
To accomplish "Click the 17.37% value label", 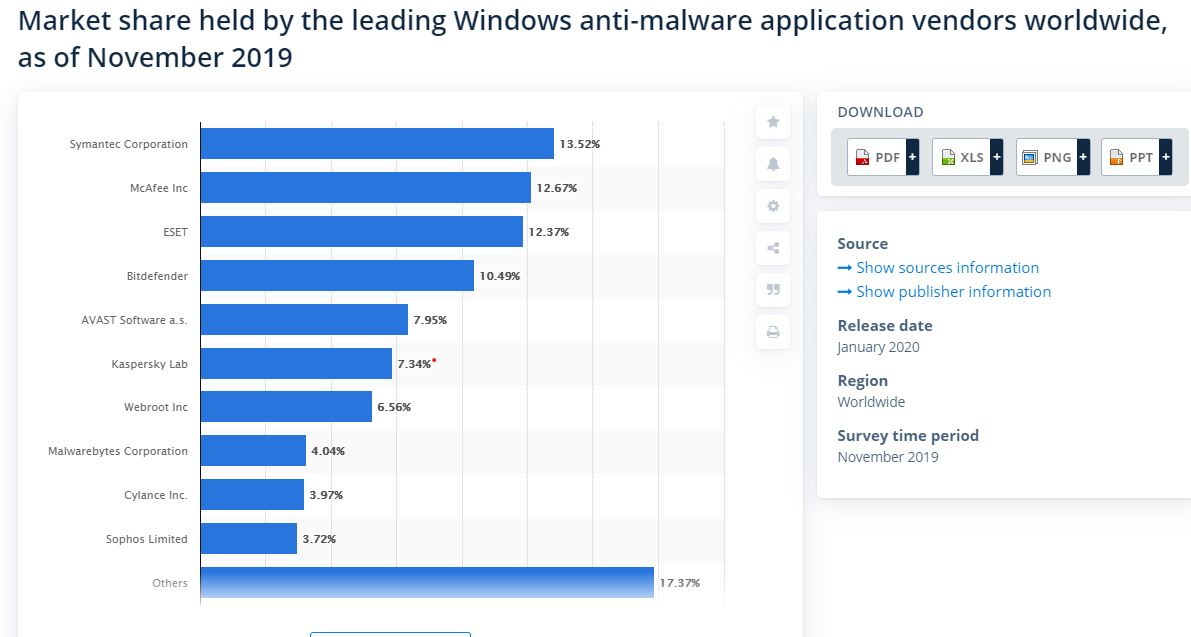I will tap(680, 583).
